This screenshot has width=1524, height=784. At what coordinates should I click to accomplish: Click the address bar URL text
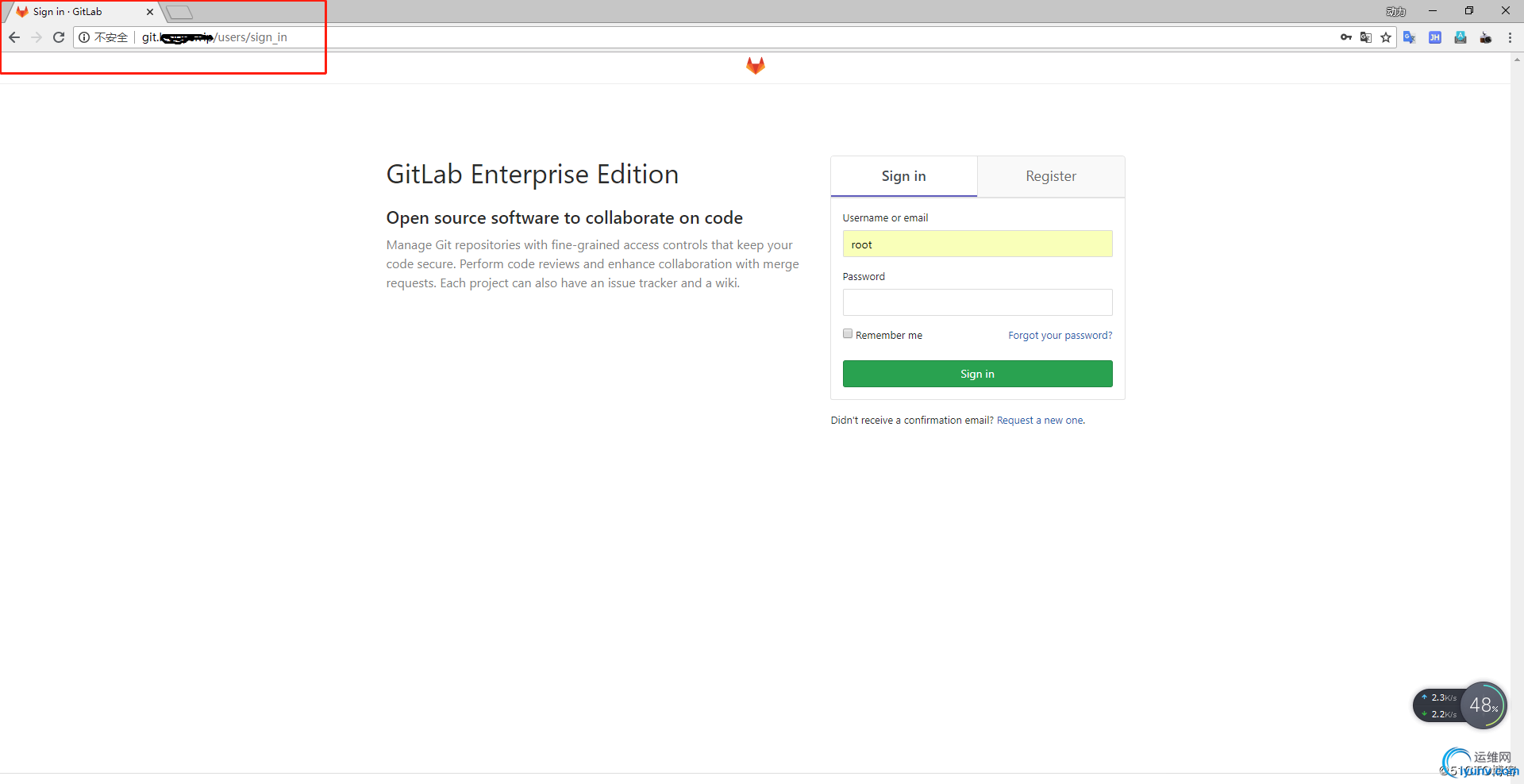tap(214, 37)
